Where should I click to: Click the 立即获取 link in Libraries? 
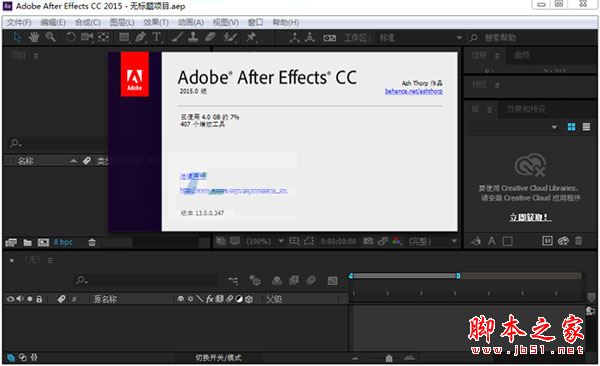(530, 217)
